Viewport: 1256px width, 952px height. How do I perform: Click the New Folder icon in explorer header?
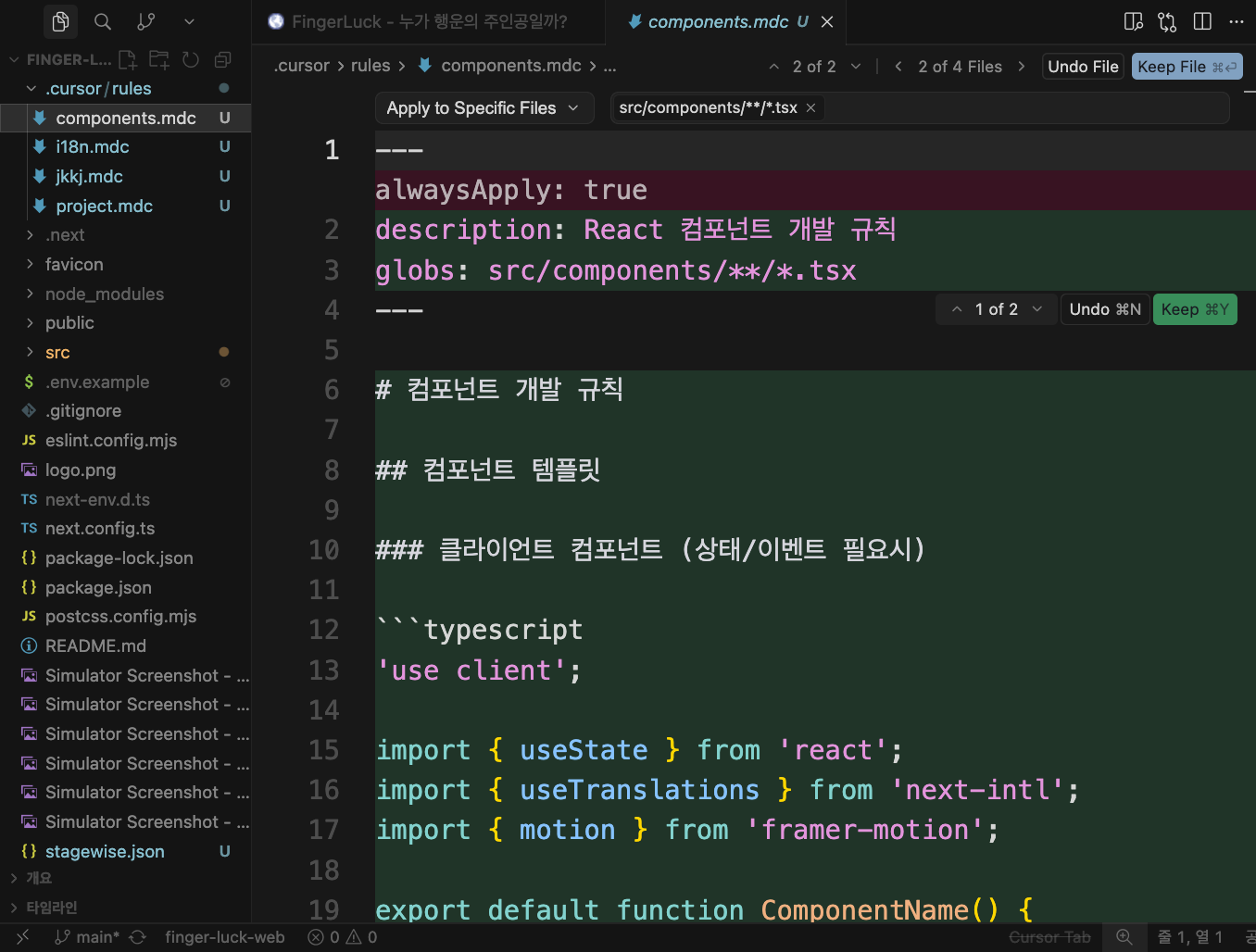(x=159, y=60)
